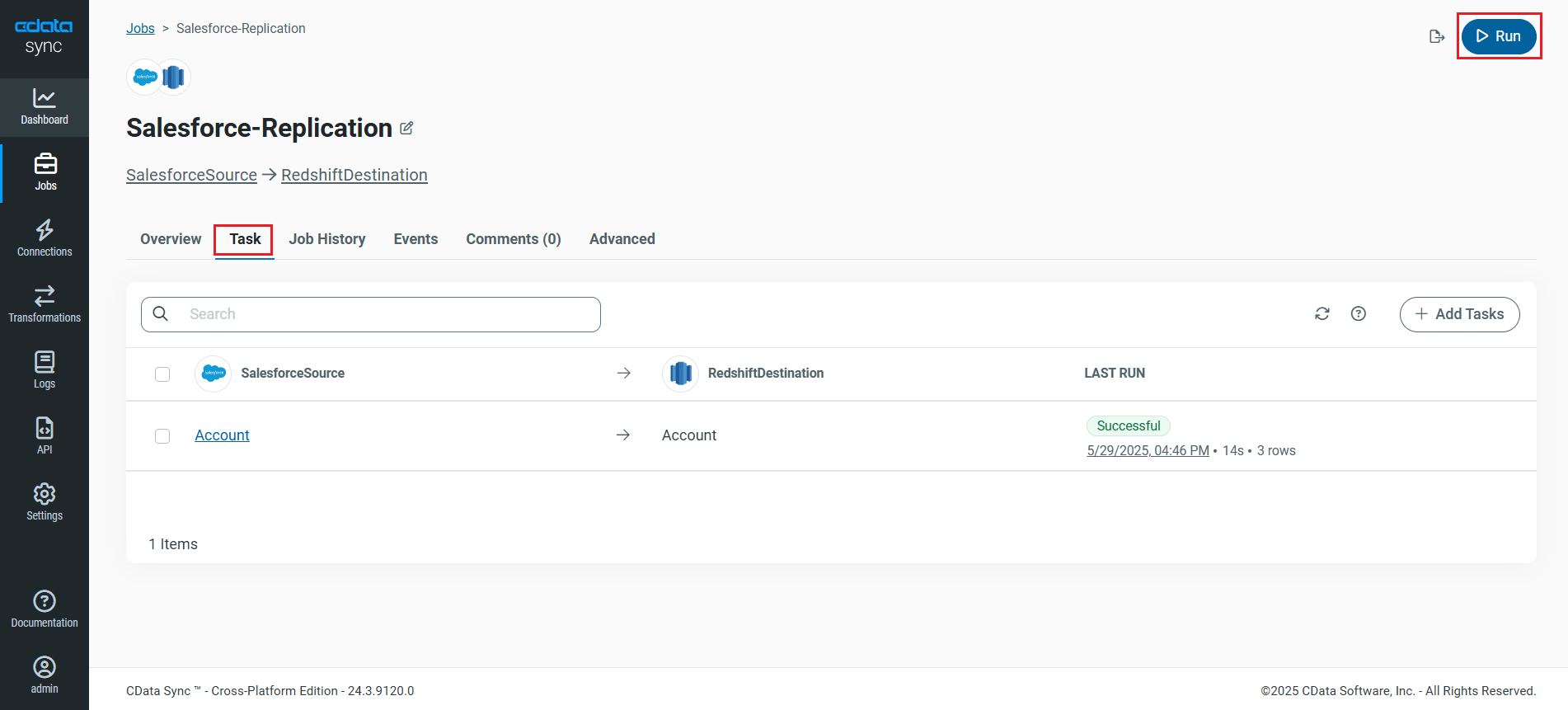The height and width of the screenshot is (710, 1568).
Task: Open the Dashboard from sidebar
Action: click(x=45, y=106)
